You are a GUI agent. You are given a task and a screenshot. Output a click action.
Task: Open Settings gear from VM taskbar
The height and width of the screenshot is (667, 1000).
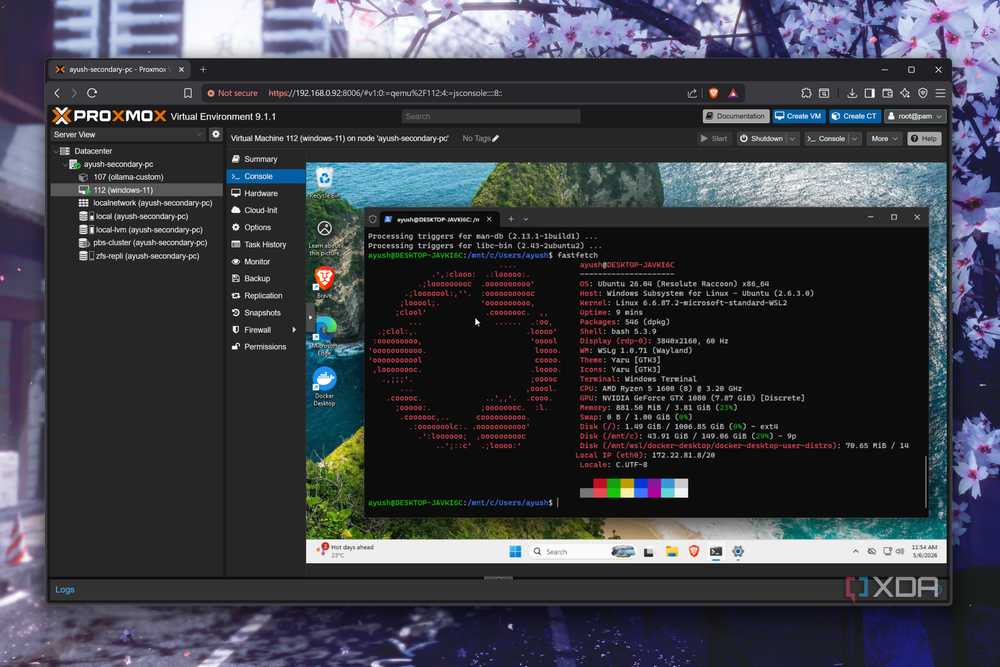[738, 552]
